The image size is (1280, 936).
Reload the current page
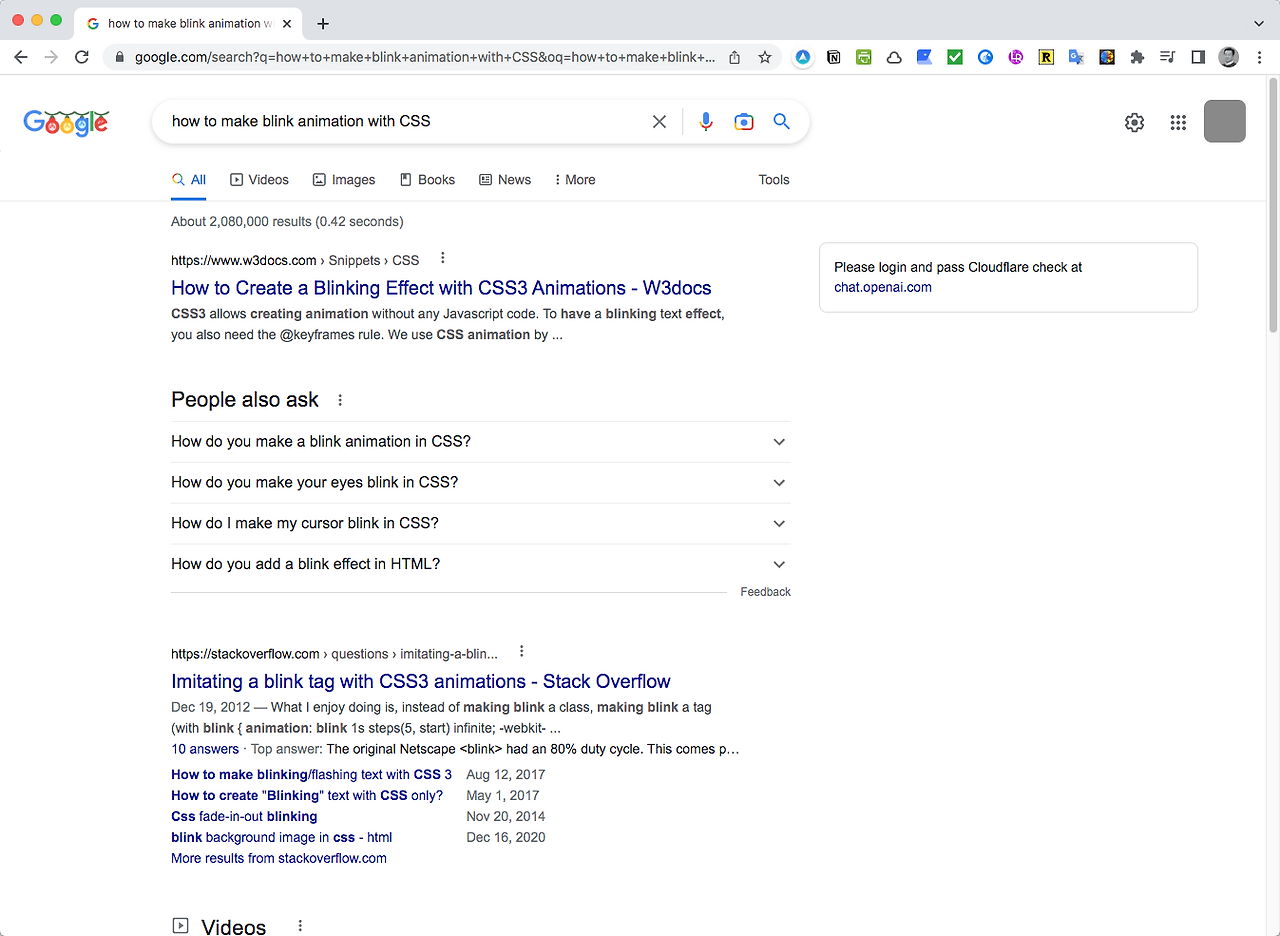82,57
